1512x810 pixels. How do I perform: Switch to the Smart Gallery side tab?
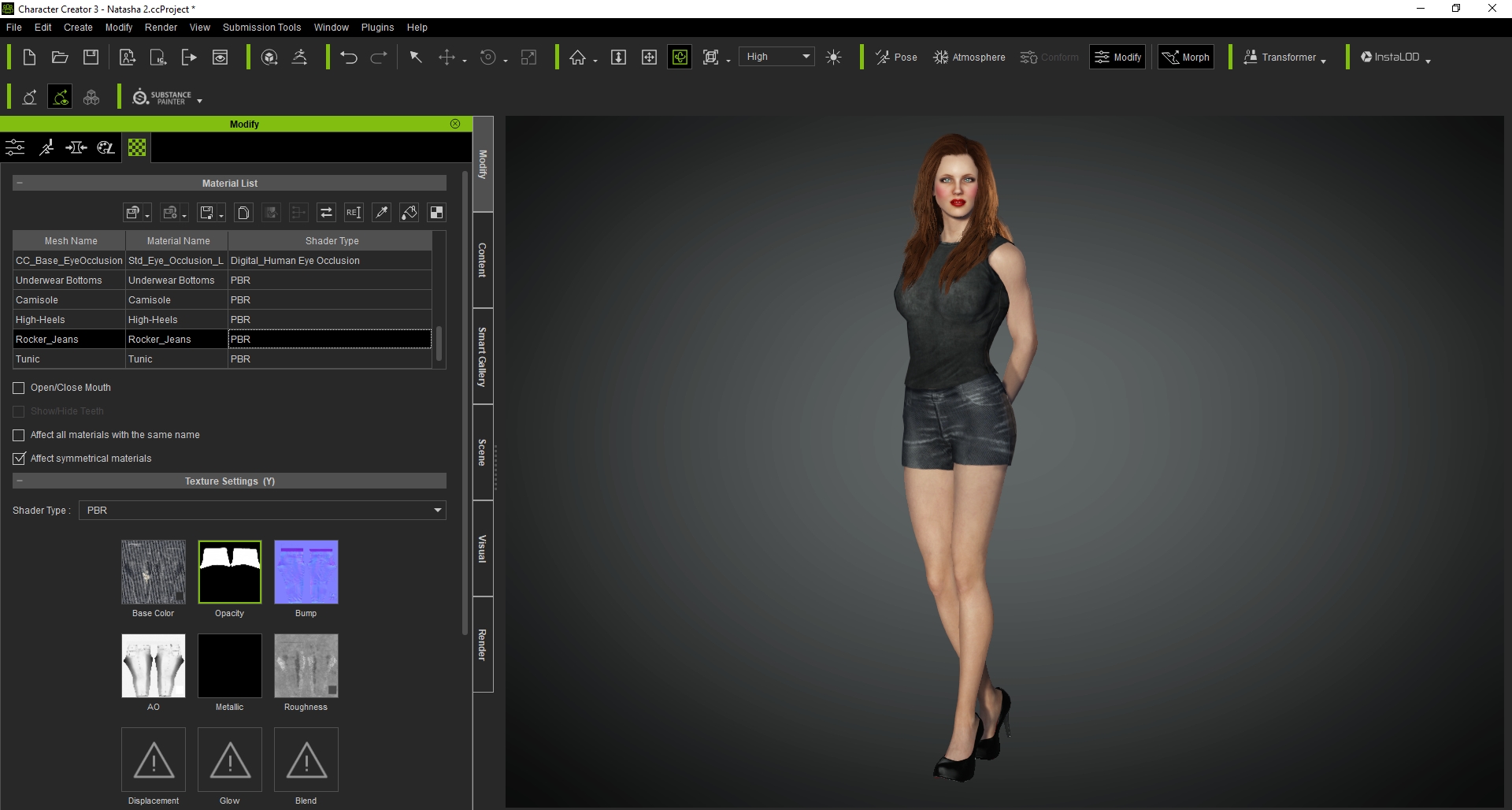tap(483, 356)
